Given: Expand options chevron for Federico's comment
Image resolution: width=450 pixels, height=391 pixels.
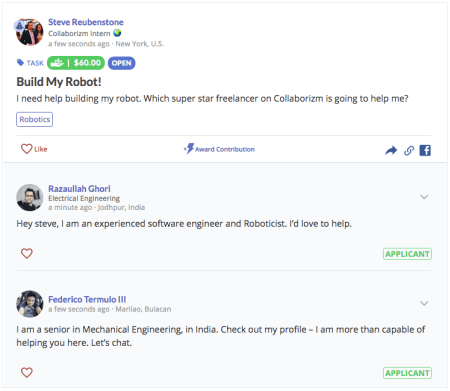Looking at the screenshot, I should [x=424, y=303].
